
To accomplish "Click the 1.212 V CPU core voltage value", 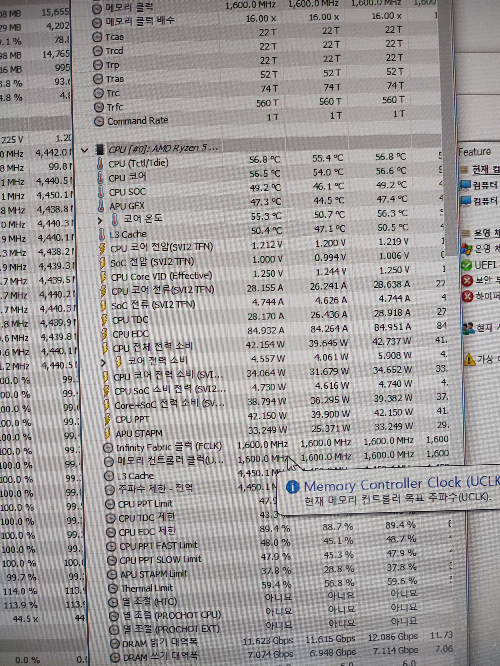I will click(x=268, y=246).
